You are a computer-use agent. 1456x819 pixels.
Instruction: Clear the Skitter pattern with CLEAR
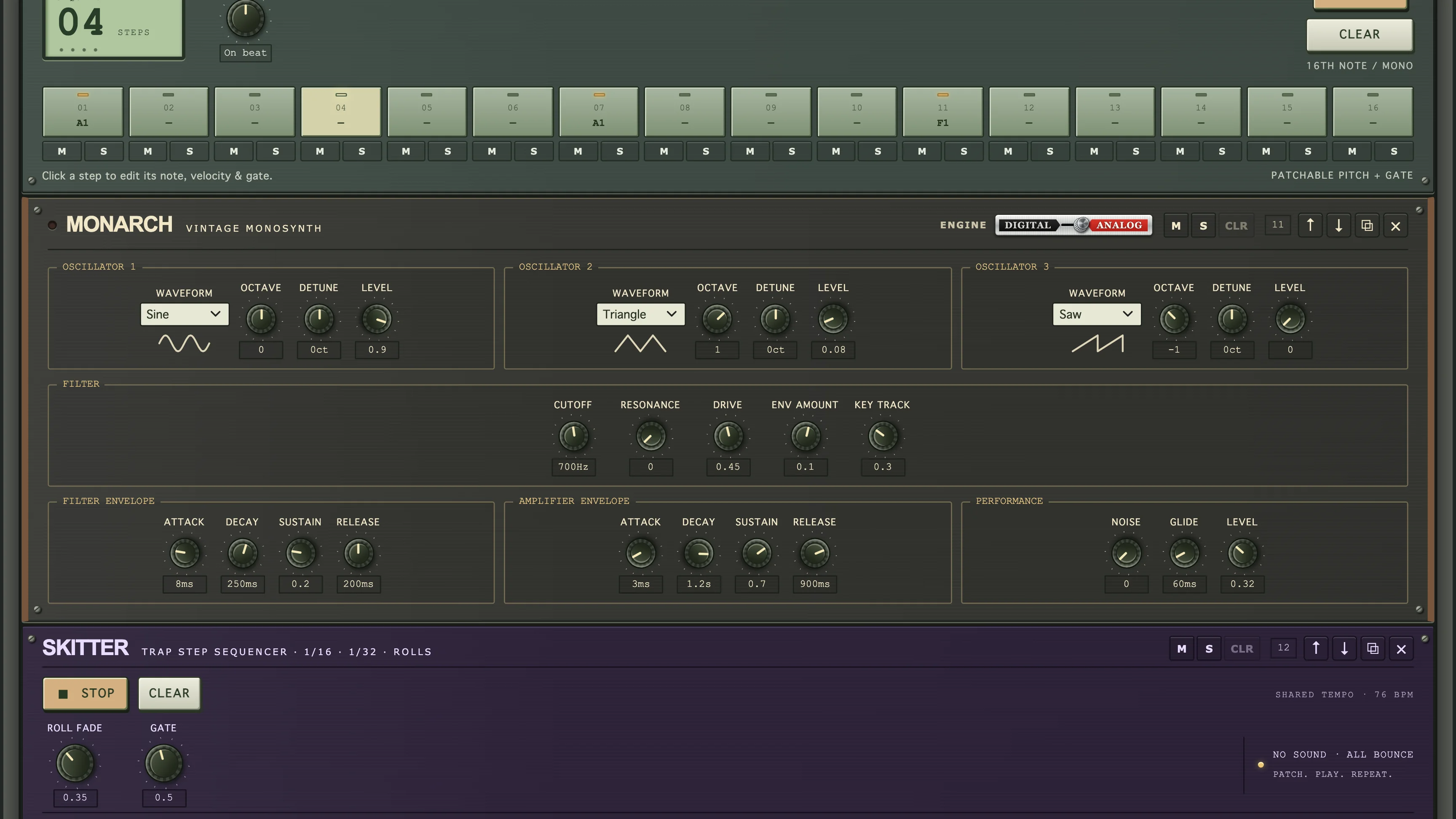click(169, 693)
